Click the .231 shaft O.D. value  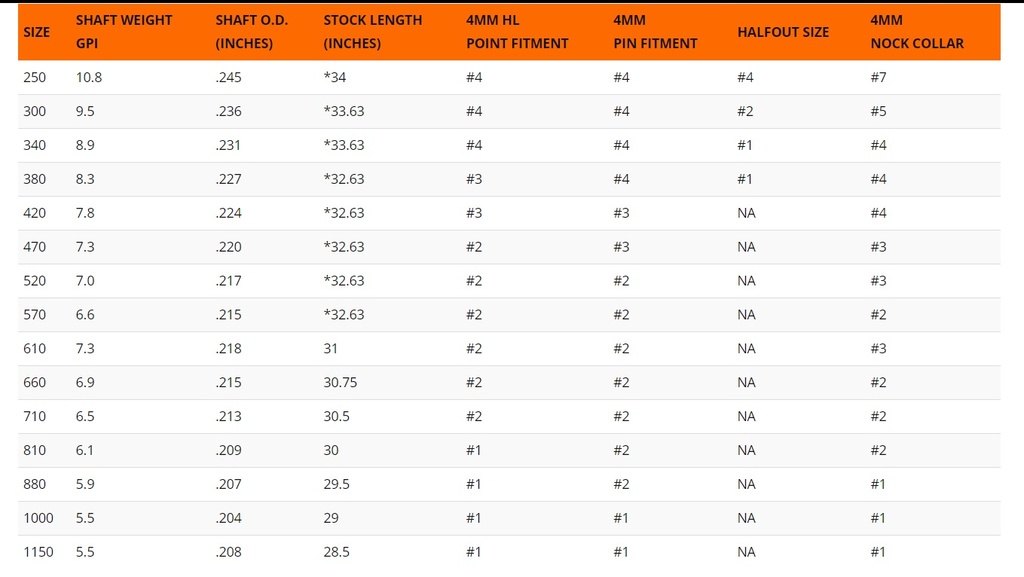point(228,146)
